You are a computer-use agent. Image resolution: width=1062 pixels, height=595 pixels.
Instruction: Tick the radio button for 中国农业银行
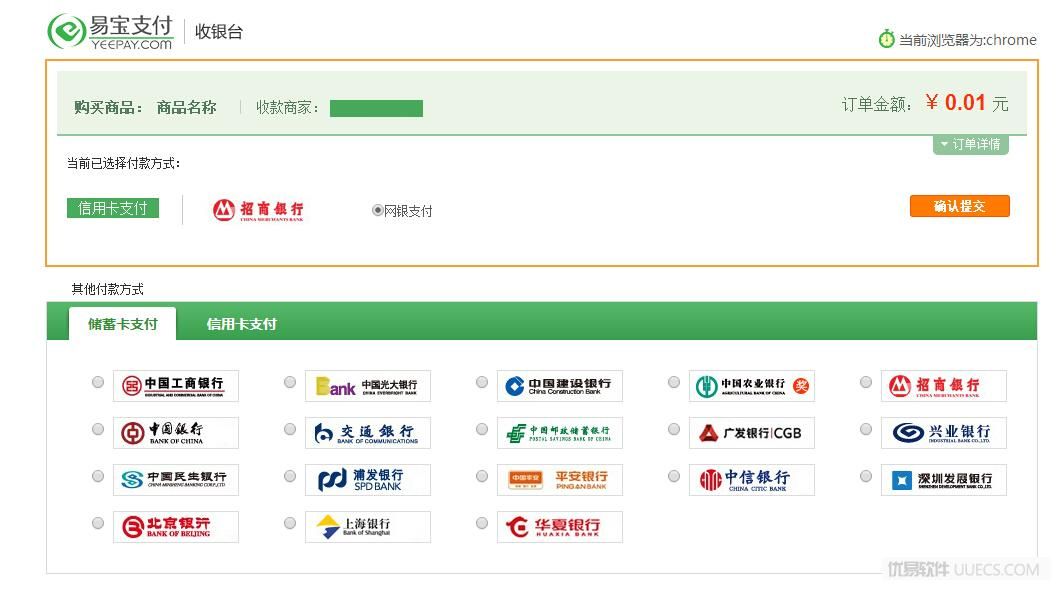point(674,382)
